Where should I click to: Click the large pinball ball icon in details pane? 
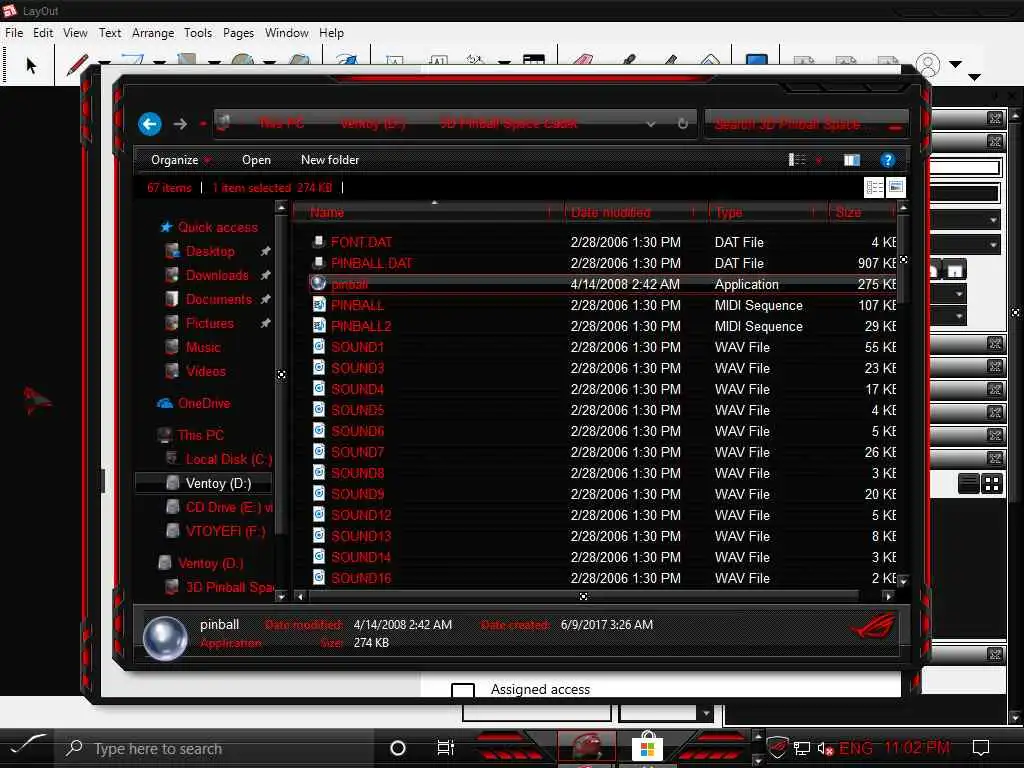click(x=165, y=638)
